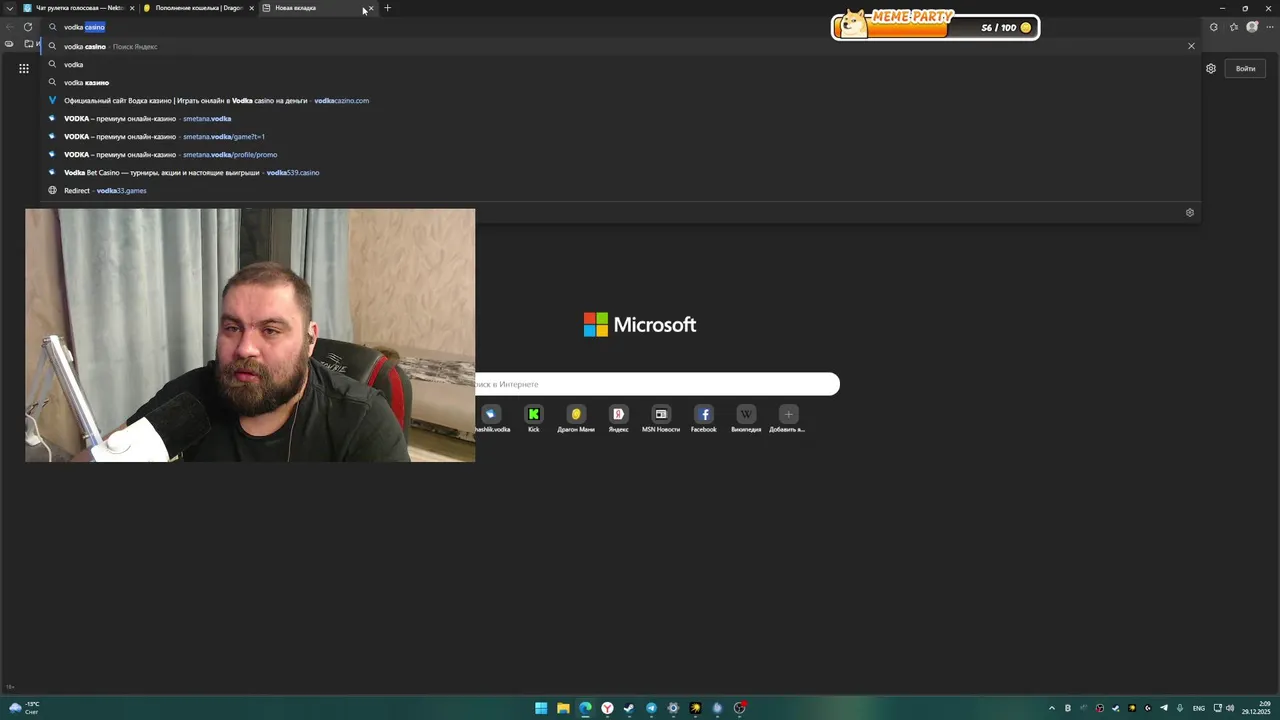The width and height of the screenshot is (1280, 720).
Task: Open the quick links settings gear
Action: (x=1190, y=212)
